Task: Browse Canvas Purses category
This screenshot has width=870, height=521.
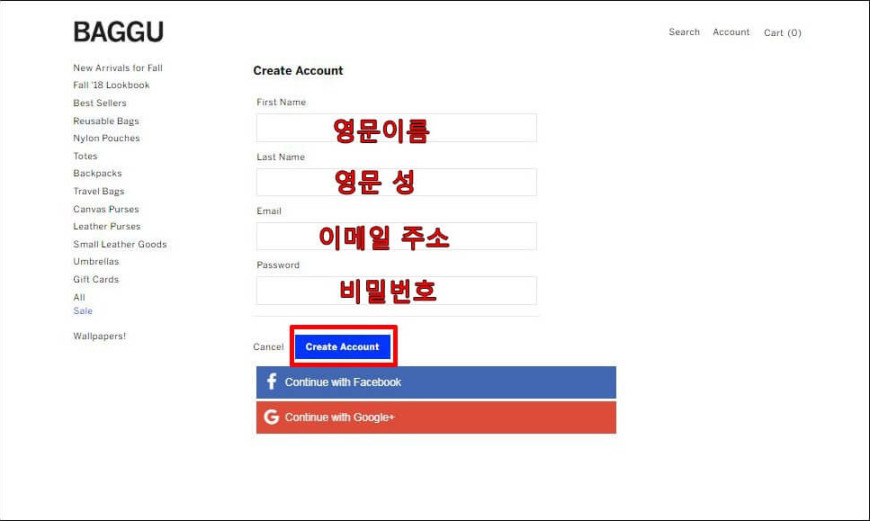Action: 105,209
